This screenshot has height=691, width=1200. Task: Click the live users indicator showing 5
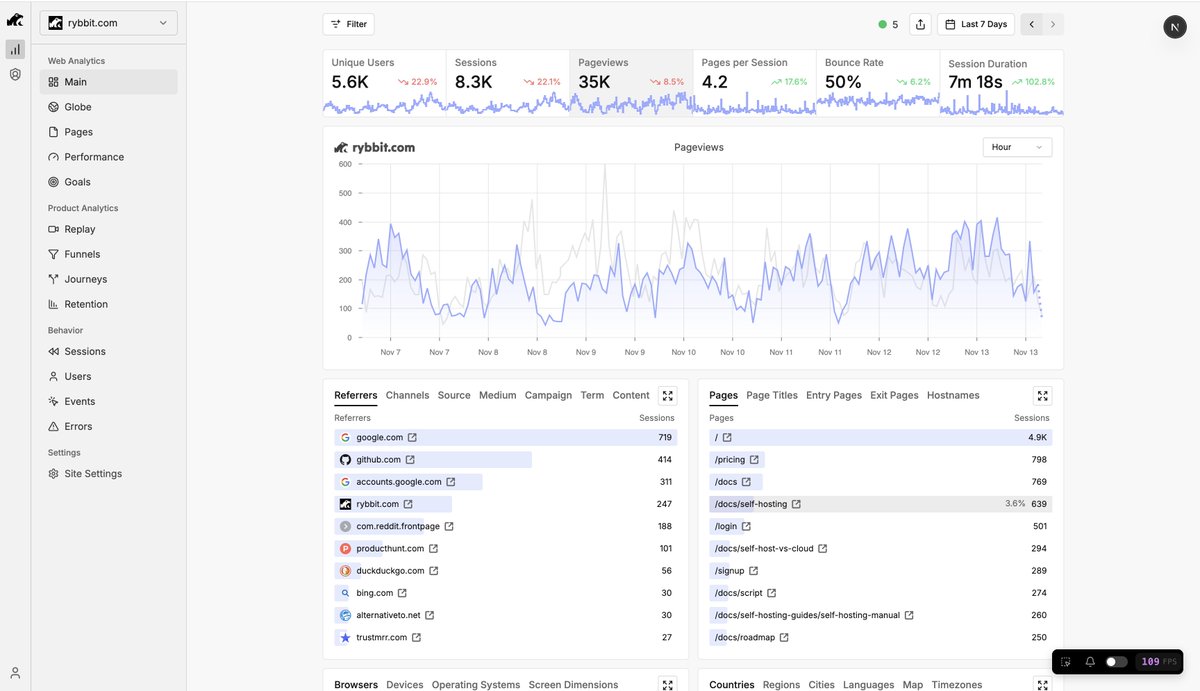click(x=888, y=24)
